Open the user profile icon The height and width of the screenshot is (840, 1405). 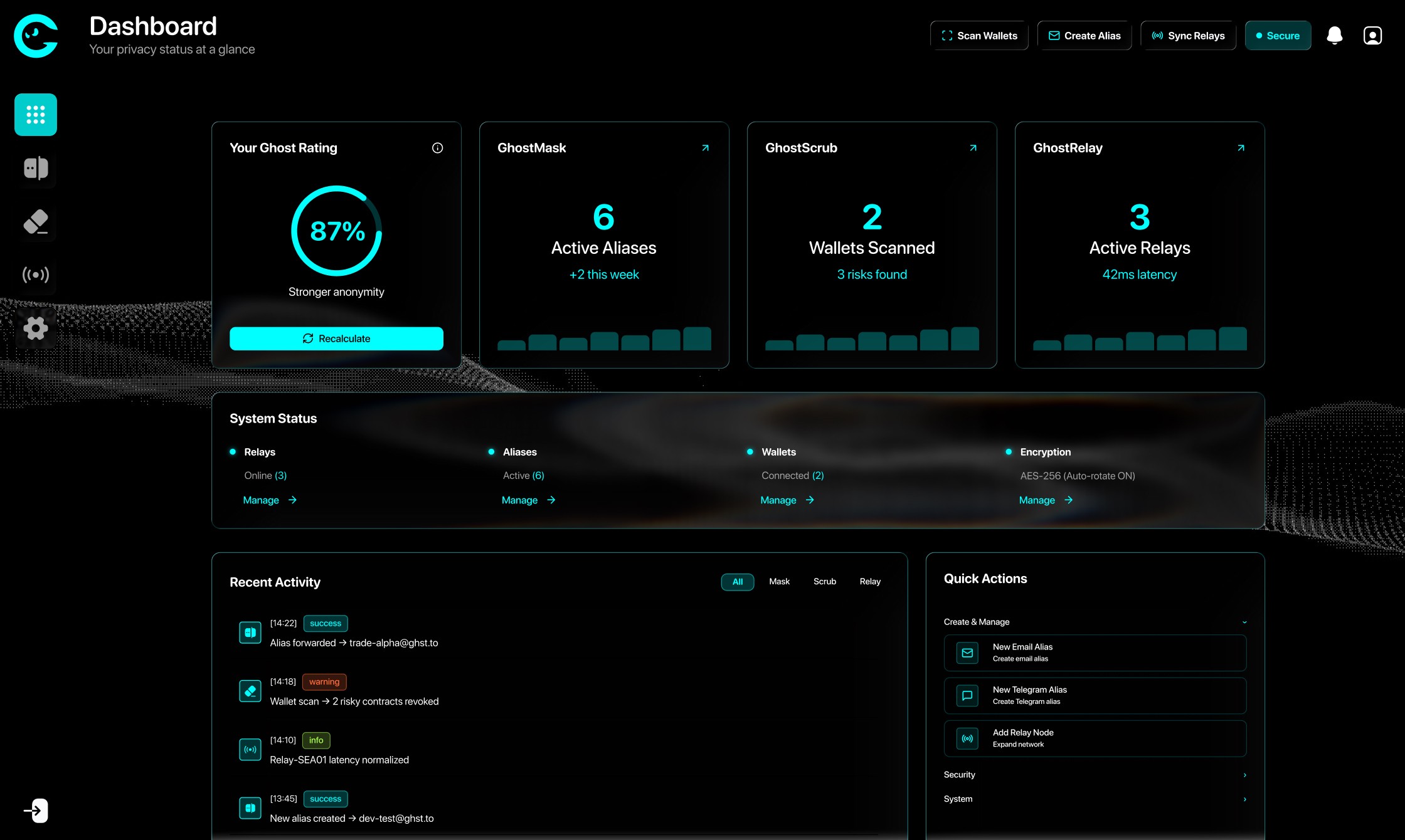1372,35
